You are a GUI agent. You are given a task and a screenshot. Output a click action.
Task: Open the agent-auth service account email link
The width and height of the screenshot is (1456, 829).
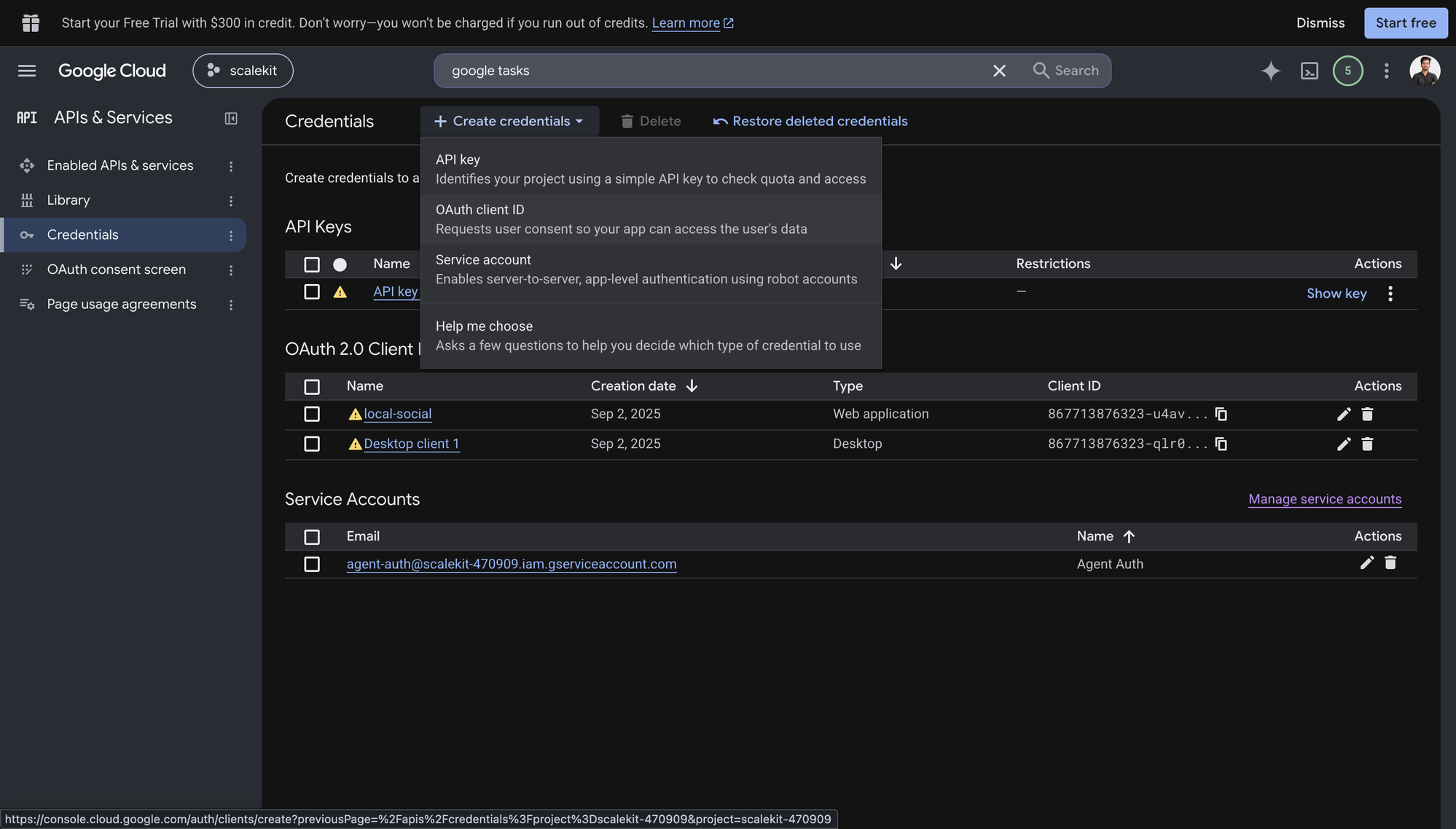(512, 564)
